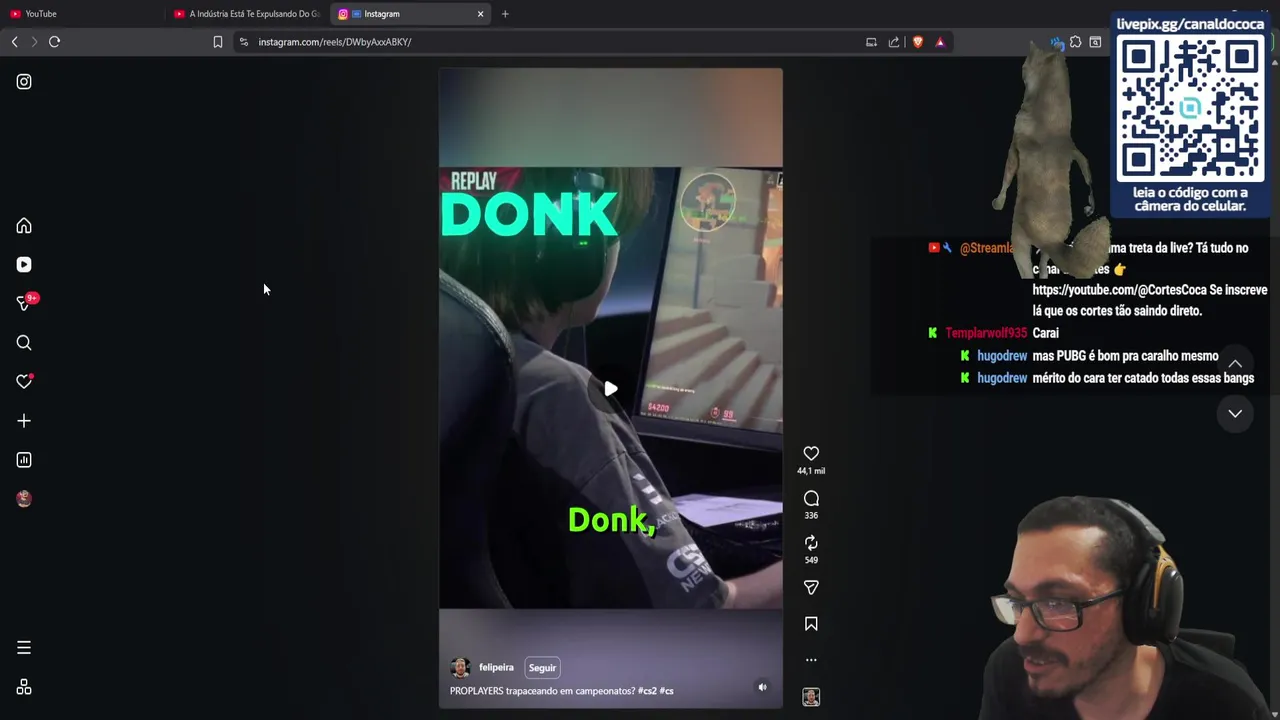Image resolution: width=1280 pixels, height=720 pixels.
Task: Click the 336 comments count
Action: pos(811,516)
